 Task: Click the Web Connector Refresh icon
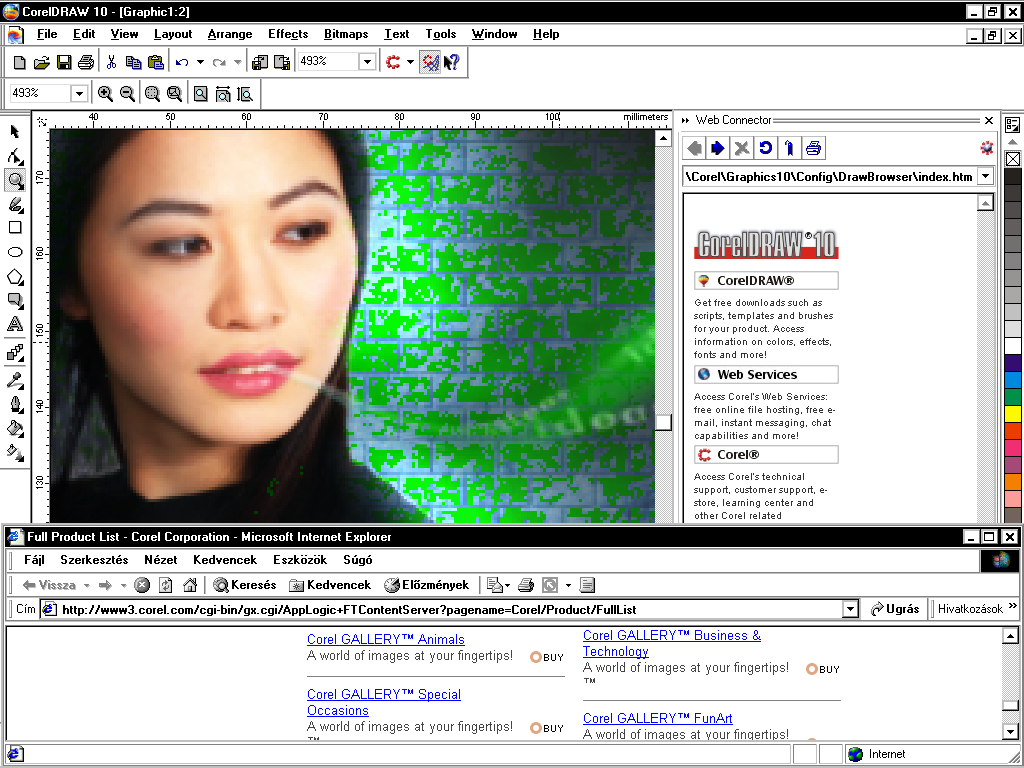pos(765,148)
